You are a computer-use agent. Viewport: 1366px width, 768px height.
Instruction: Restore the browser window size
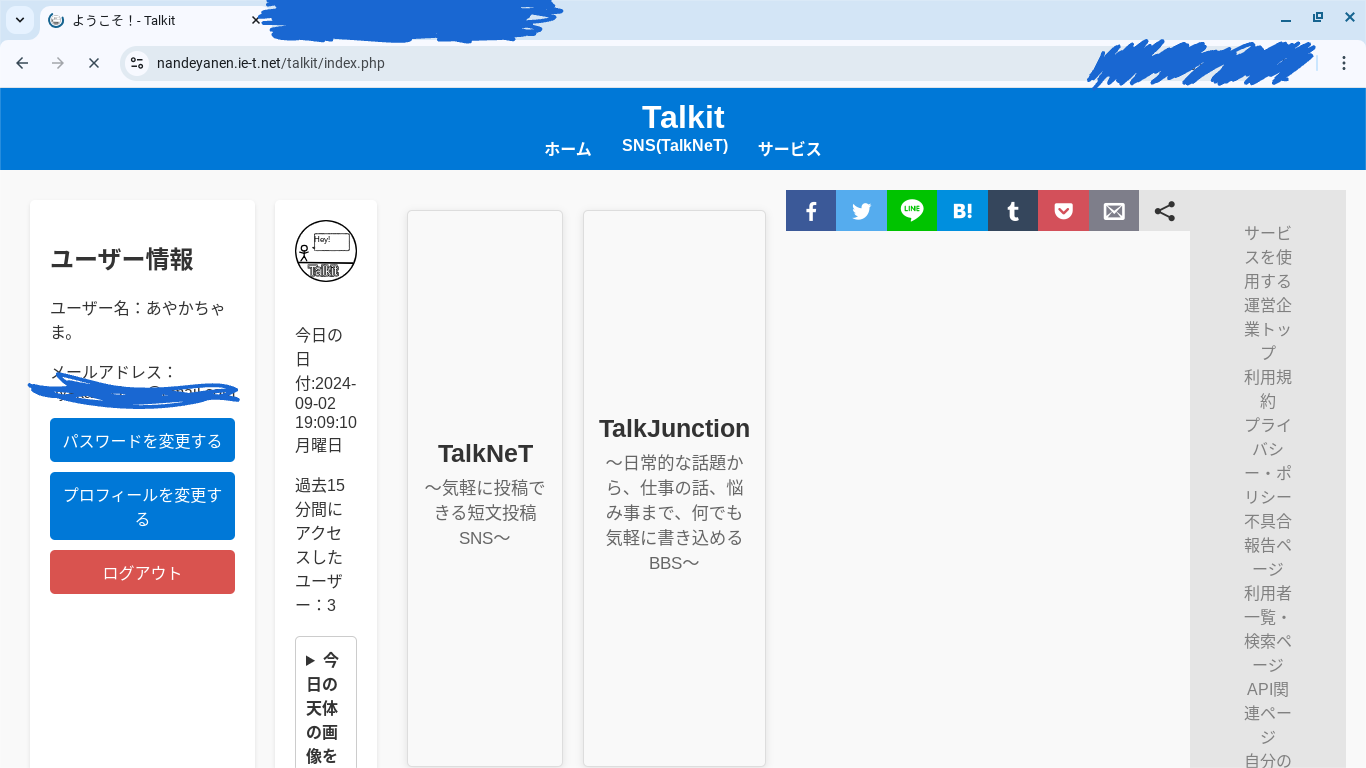pos(1318,18)
